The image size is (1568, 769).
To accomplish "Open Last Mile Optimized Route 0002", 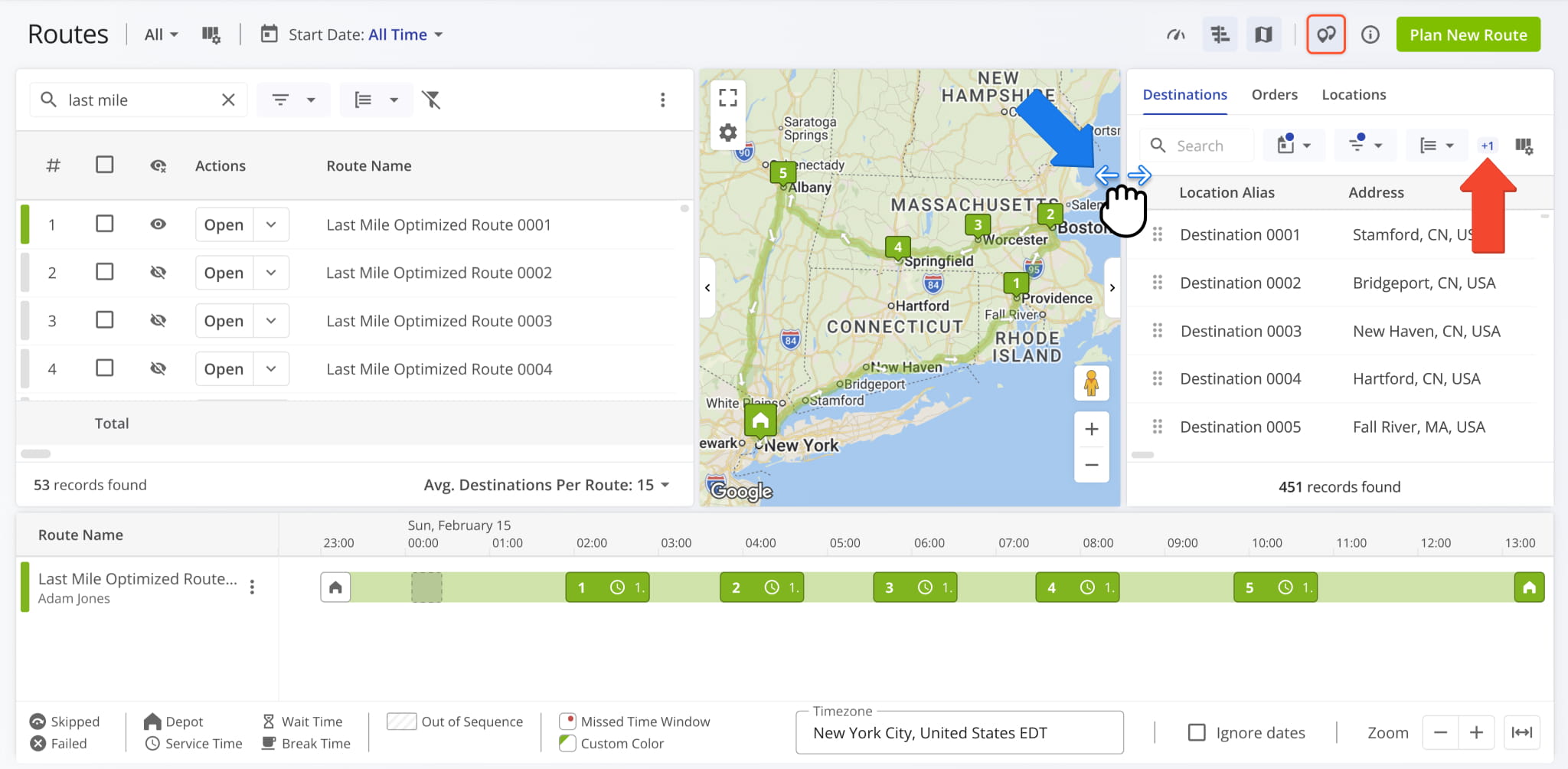I will click(x=224, y=273).
